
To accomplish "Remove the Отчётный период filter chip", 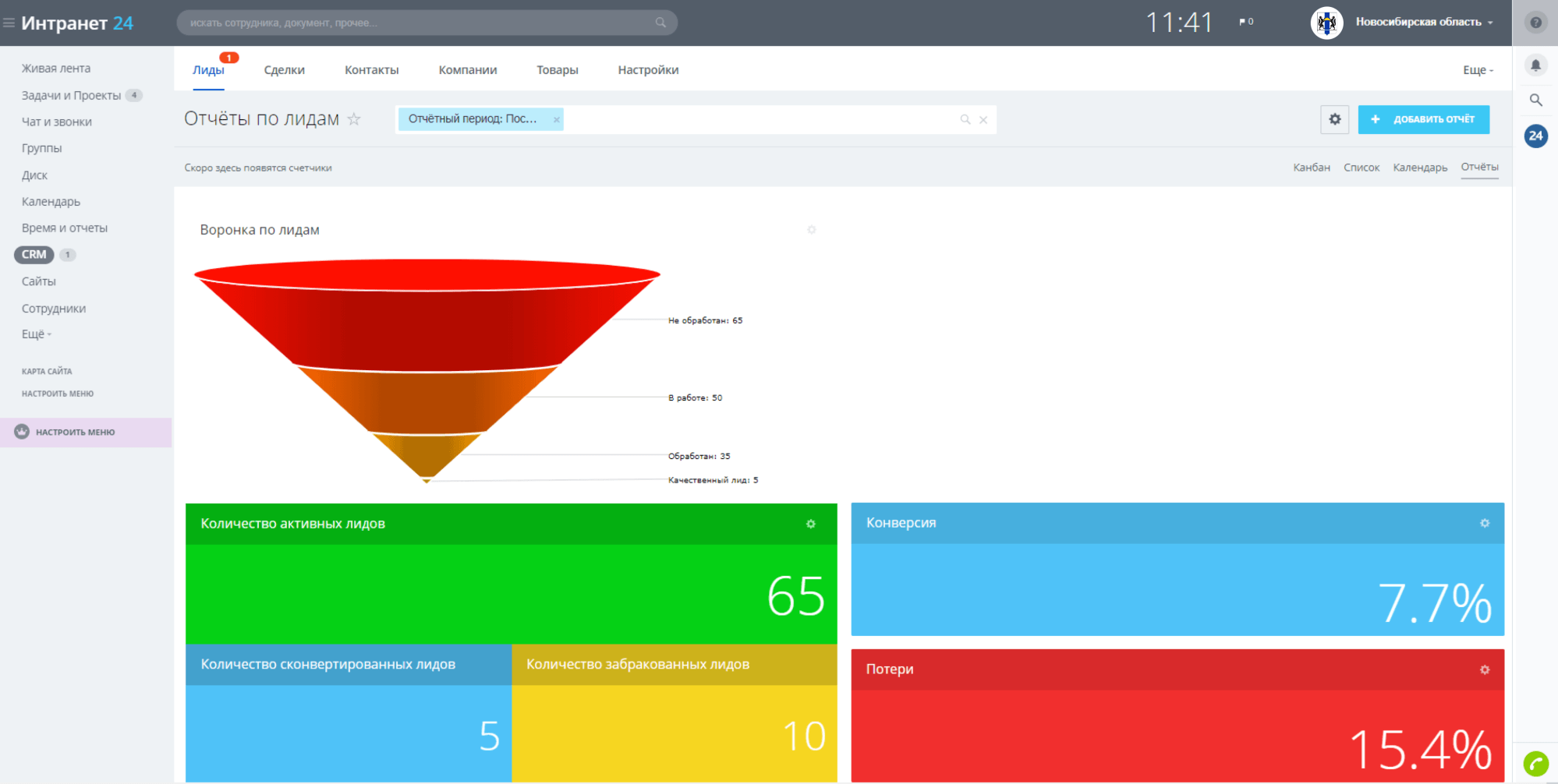I will coord(556,120).
